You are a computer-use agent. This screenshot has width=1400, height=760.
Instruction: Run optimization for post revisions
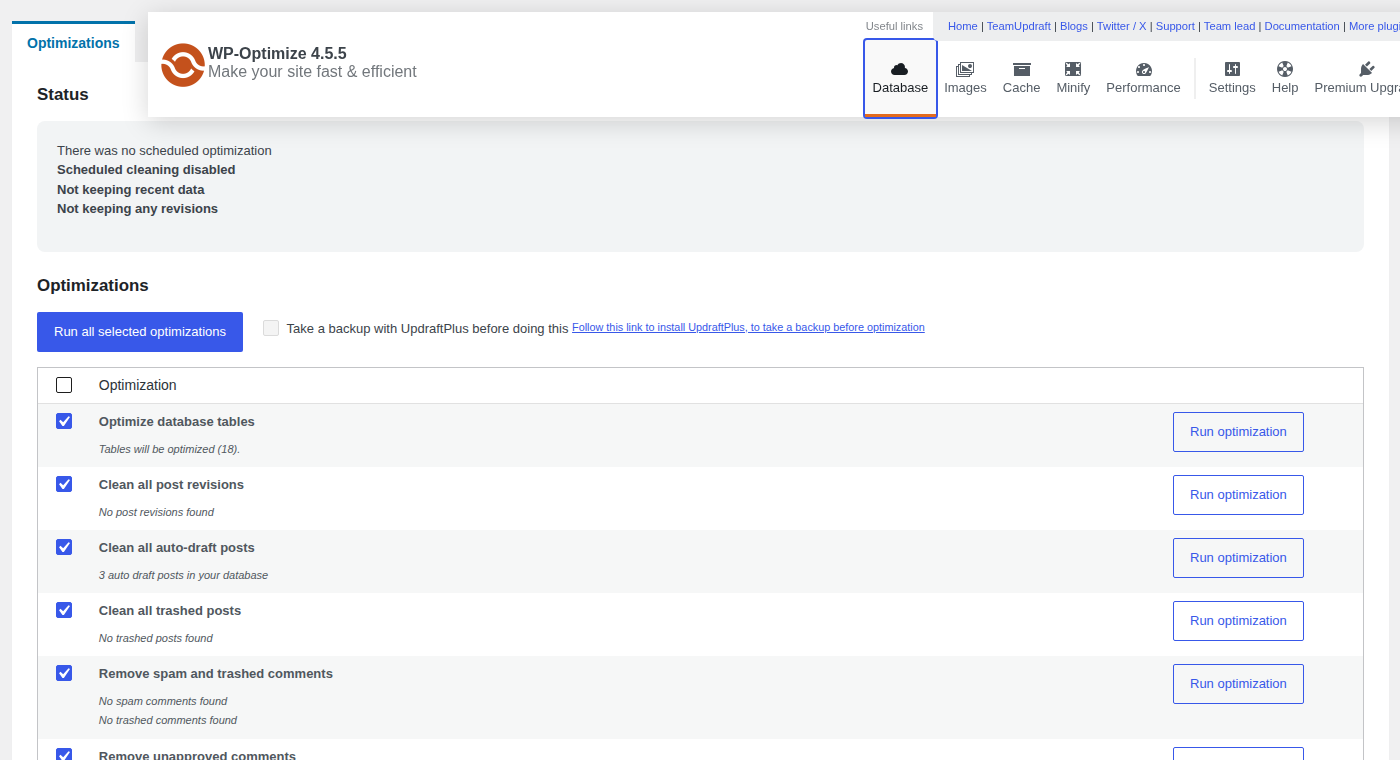click(1238, 495)
